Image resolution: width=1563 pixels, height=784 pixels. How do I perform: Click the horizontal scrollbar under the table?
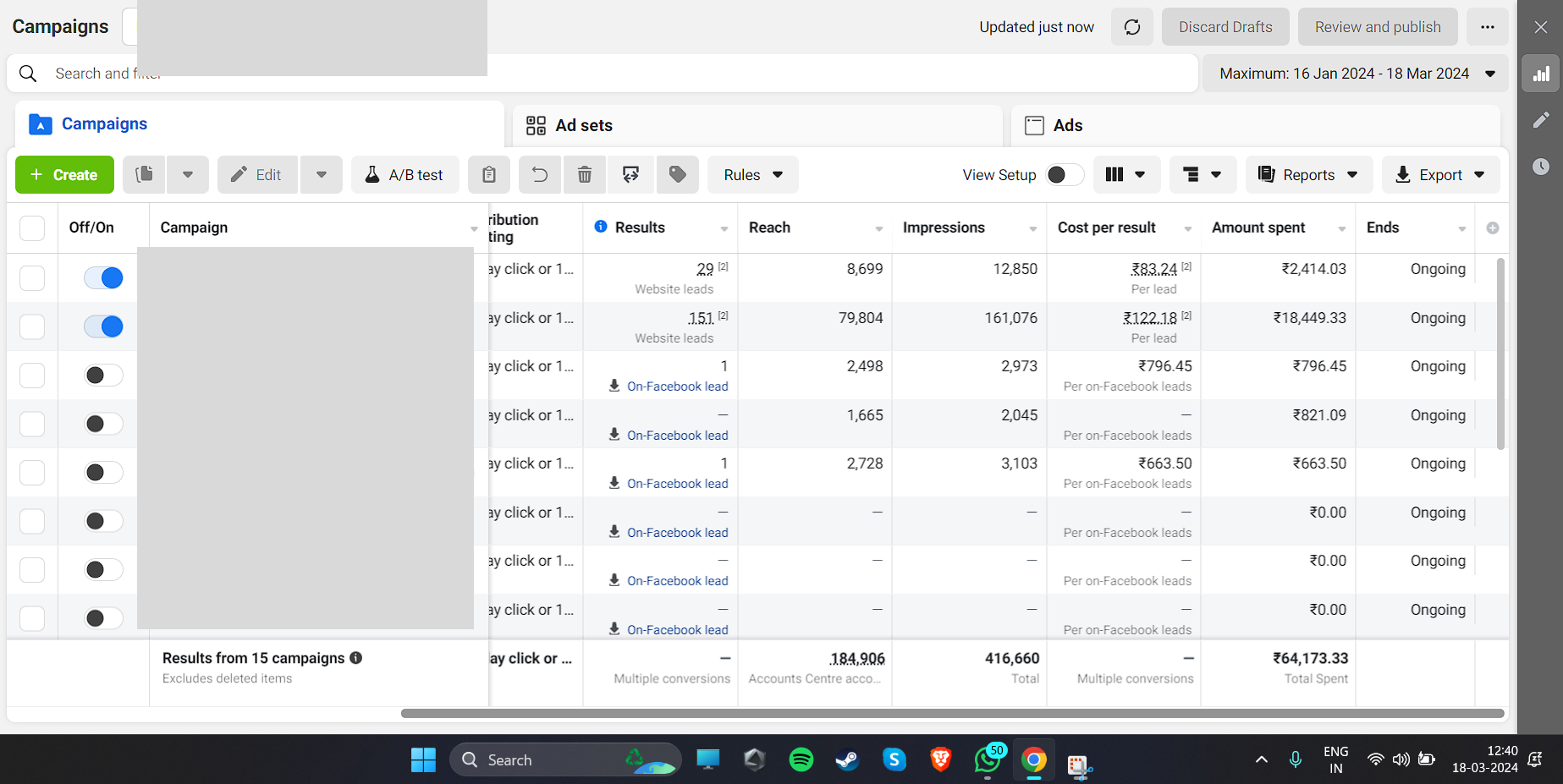click(952, 713)
